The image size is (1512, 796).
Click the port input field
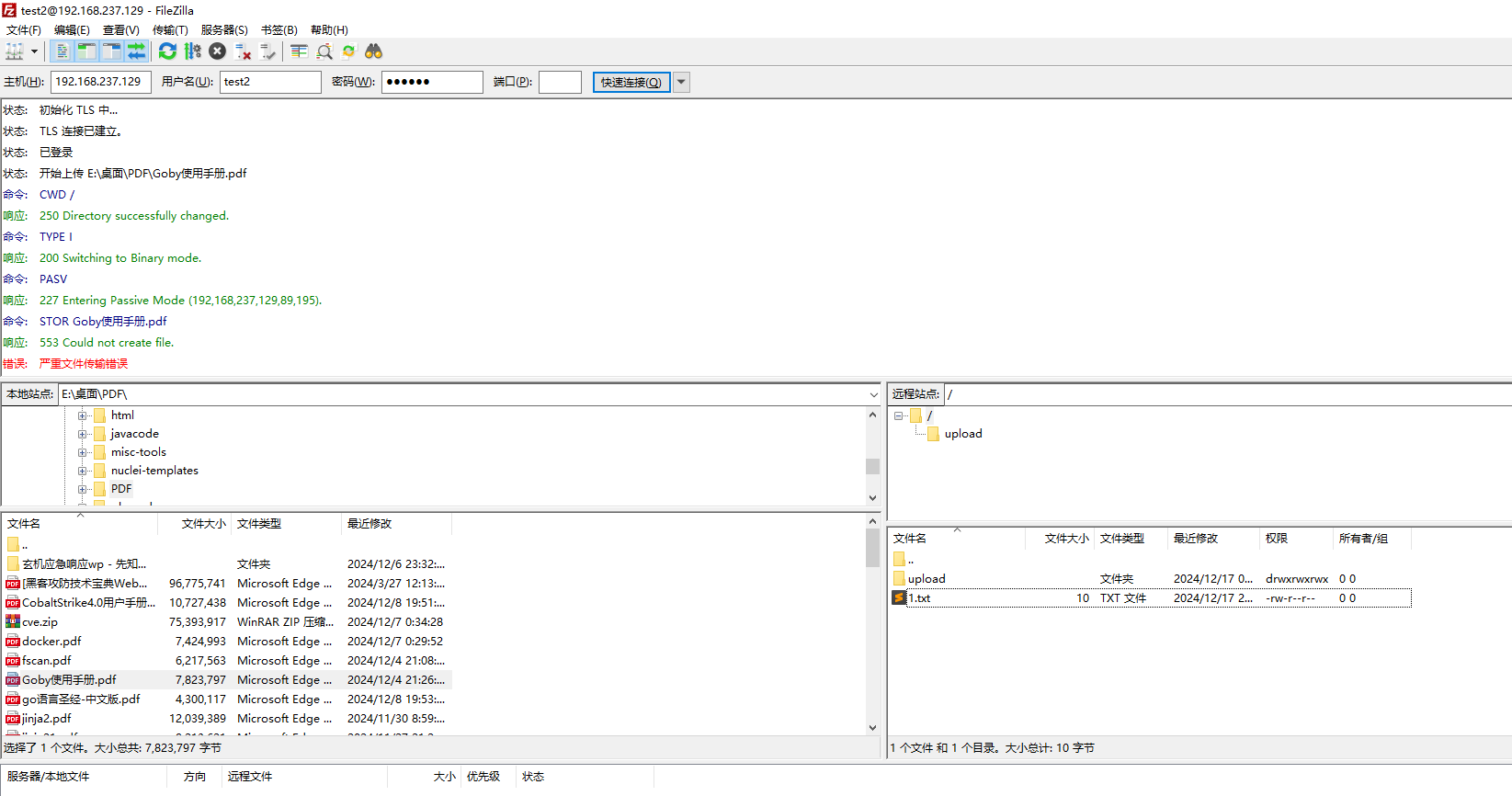(x=560, y=82)
